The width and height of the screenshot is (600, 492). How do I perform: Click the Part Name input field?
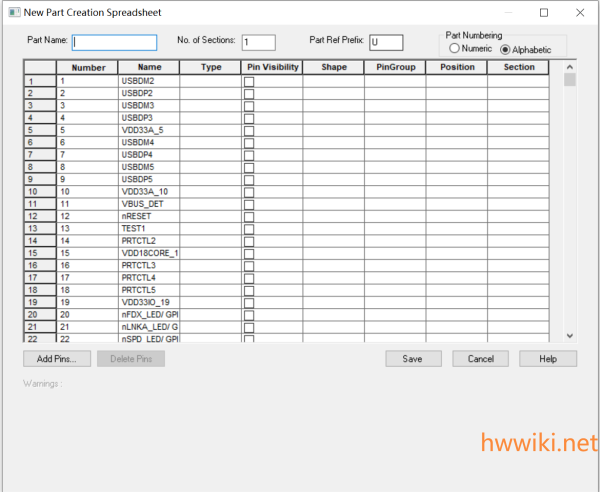point(115,43)
